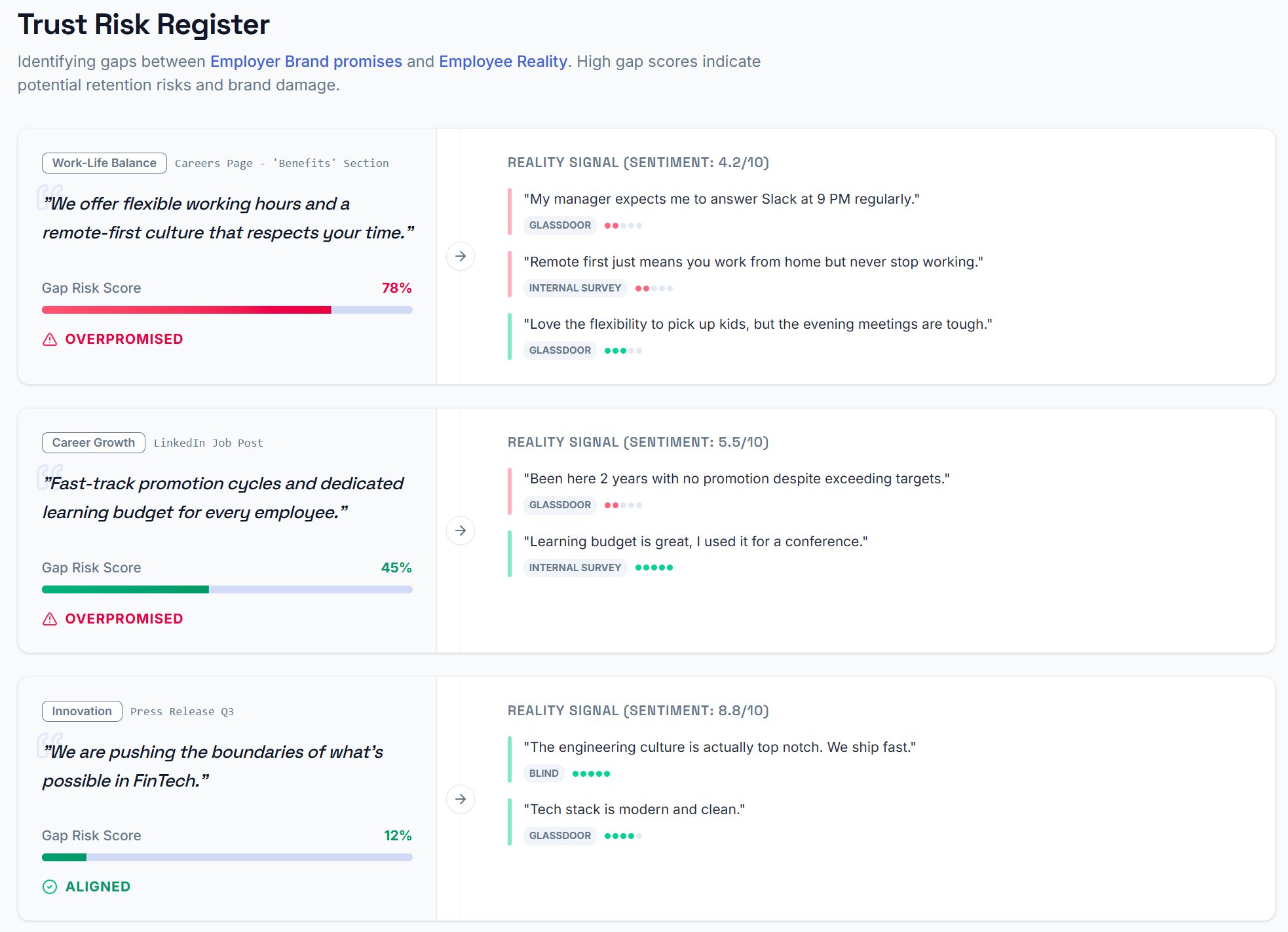Toggle the GLASSDOOR source badge on the Slack complaint
Viewport: 1288px width, 932px height.
tap(559, 225)
